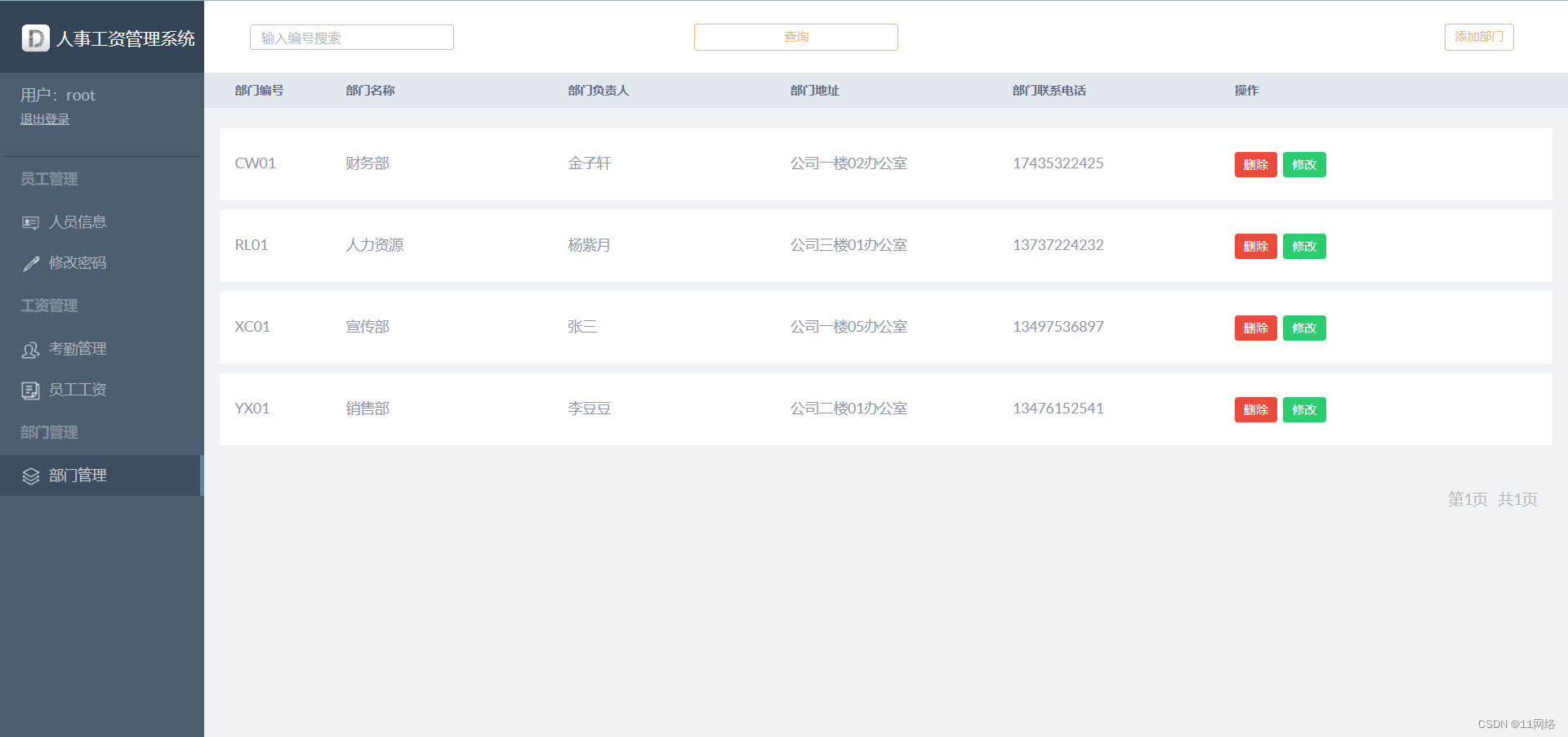Select the XC01 department code cell
The height and width of the screenshot is (737, 1568).
252,327
